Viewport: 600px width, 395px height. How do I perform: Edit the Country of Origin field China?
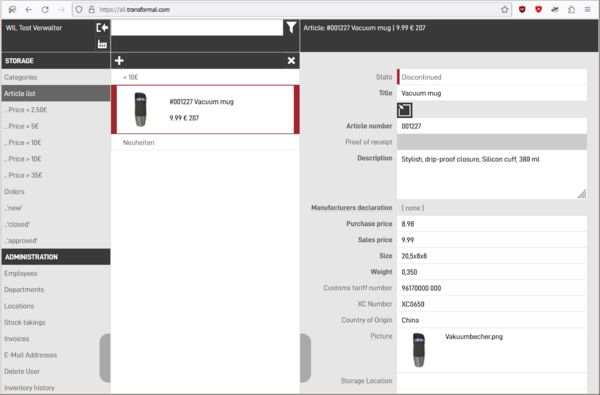492,320
